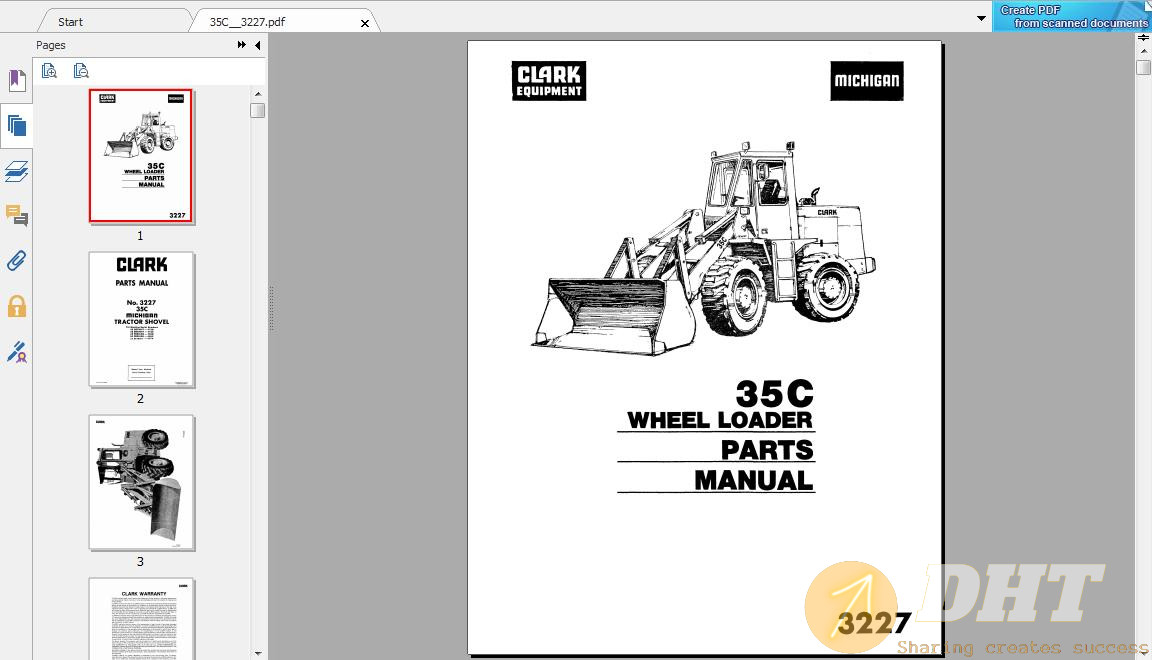
Task: Click the Michigan logo on the page
Action: (867, 81)
